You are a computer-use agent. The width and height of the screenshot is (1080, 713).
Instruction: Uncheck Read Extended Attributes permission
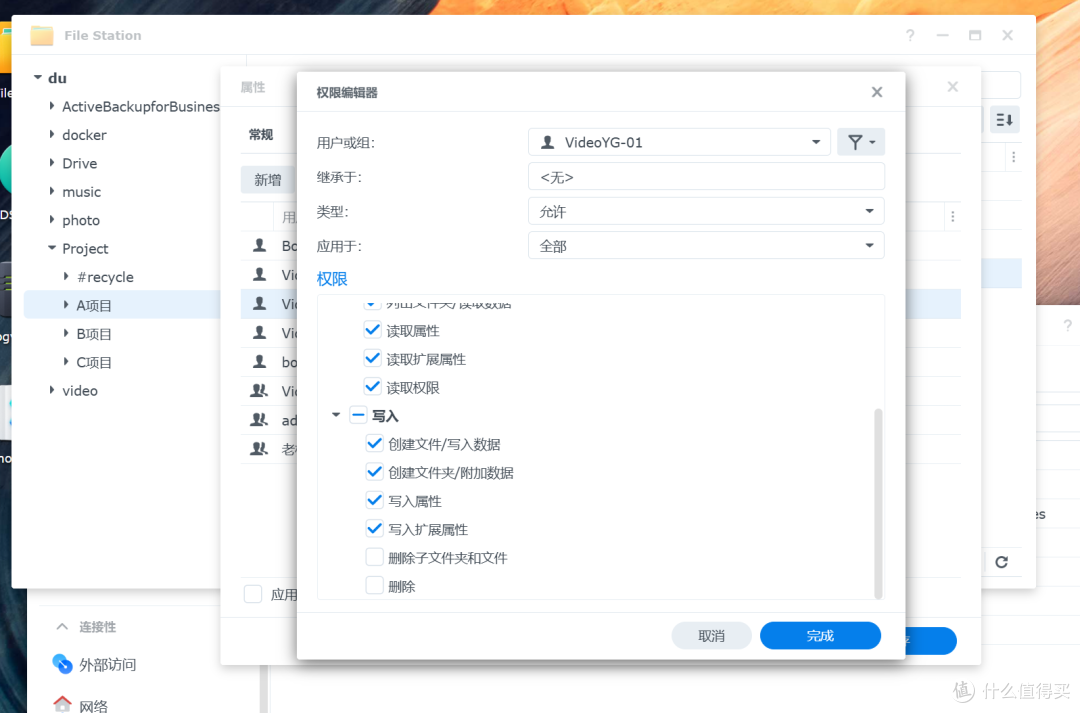(x=373, y=358)
